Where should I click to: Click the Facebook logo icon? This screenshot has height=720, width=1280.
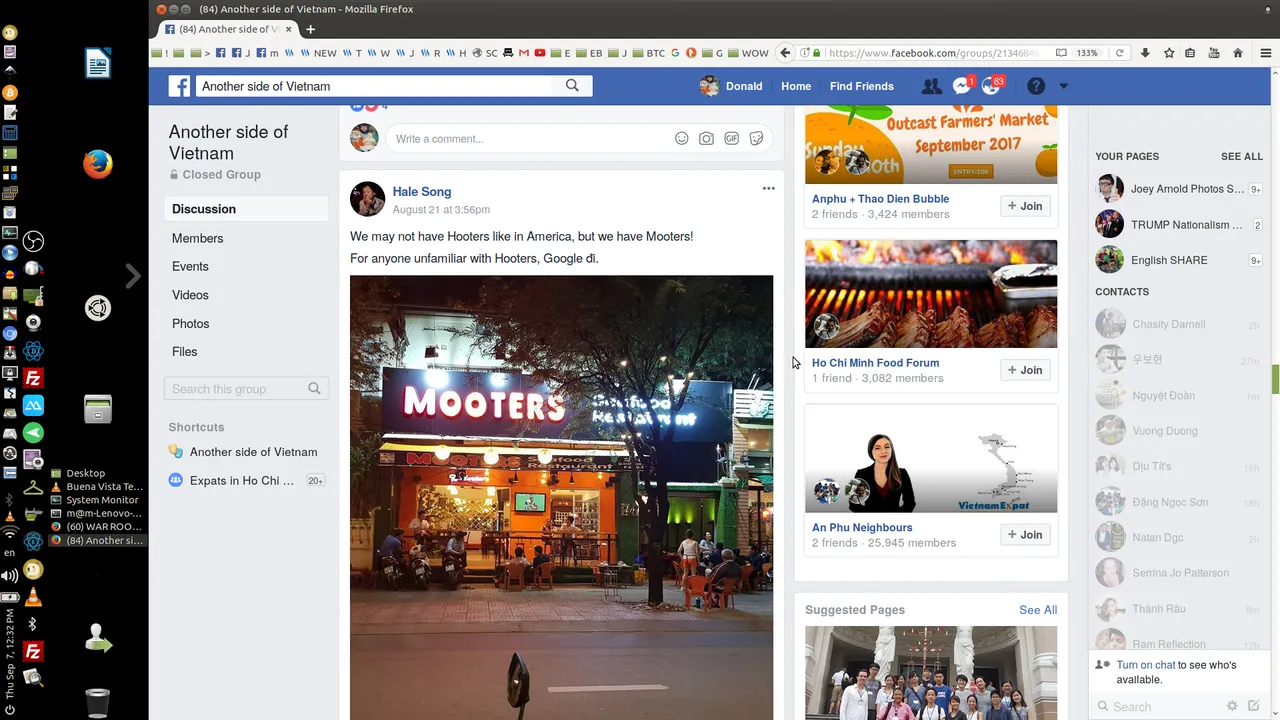coord(179,86)
